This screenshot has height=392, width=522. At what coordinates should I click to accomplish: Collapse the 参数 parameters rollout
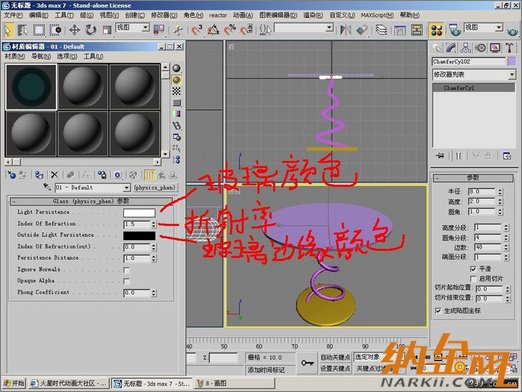pos(473,178)
